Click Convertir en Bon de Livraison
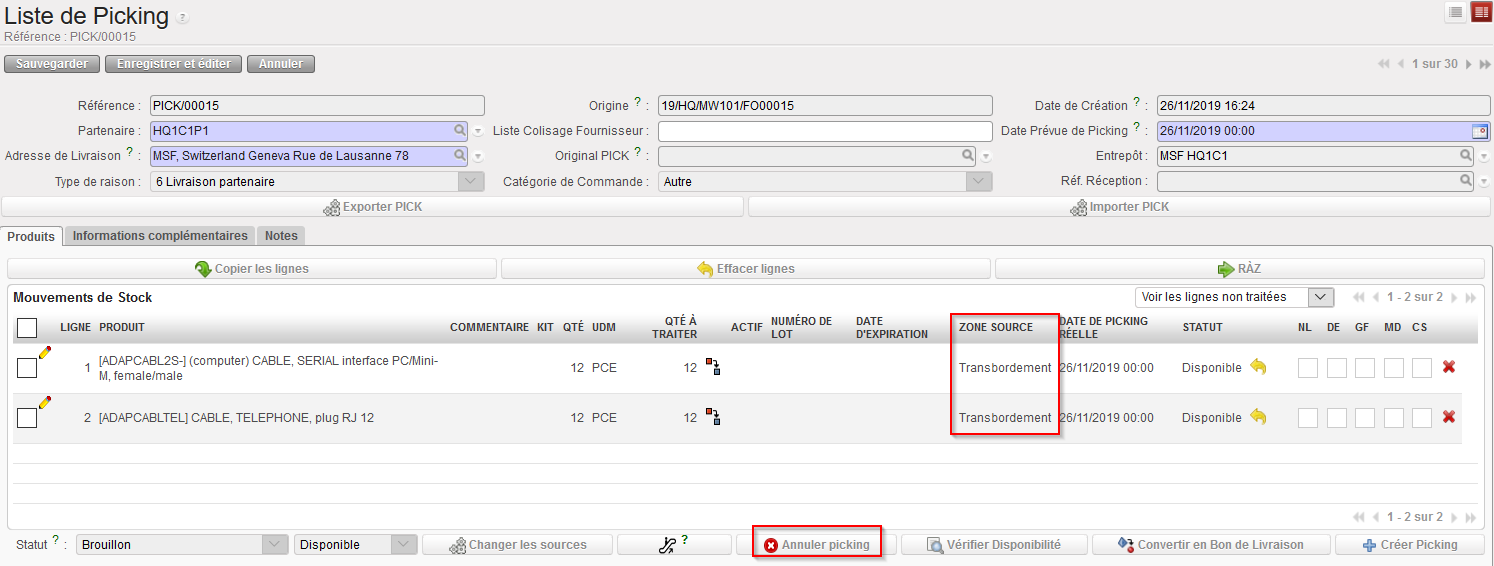The image size is (1494, 566). [1211, 545]
